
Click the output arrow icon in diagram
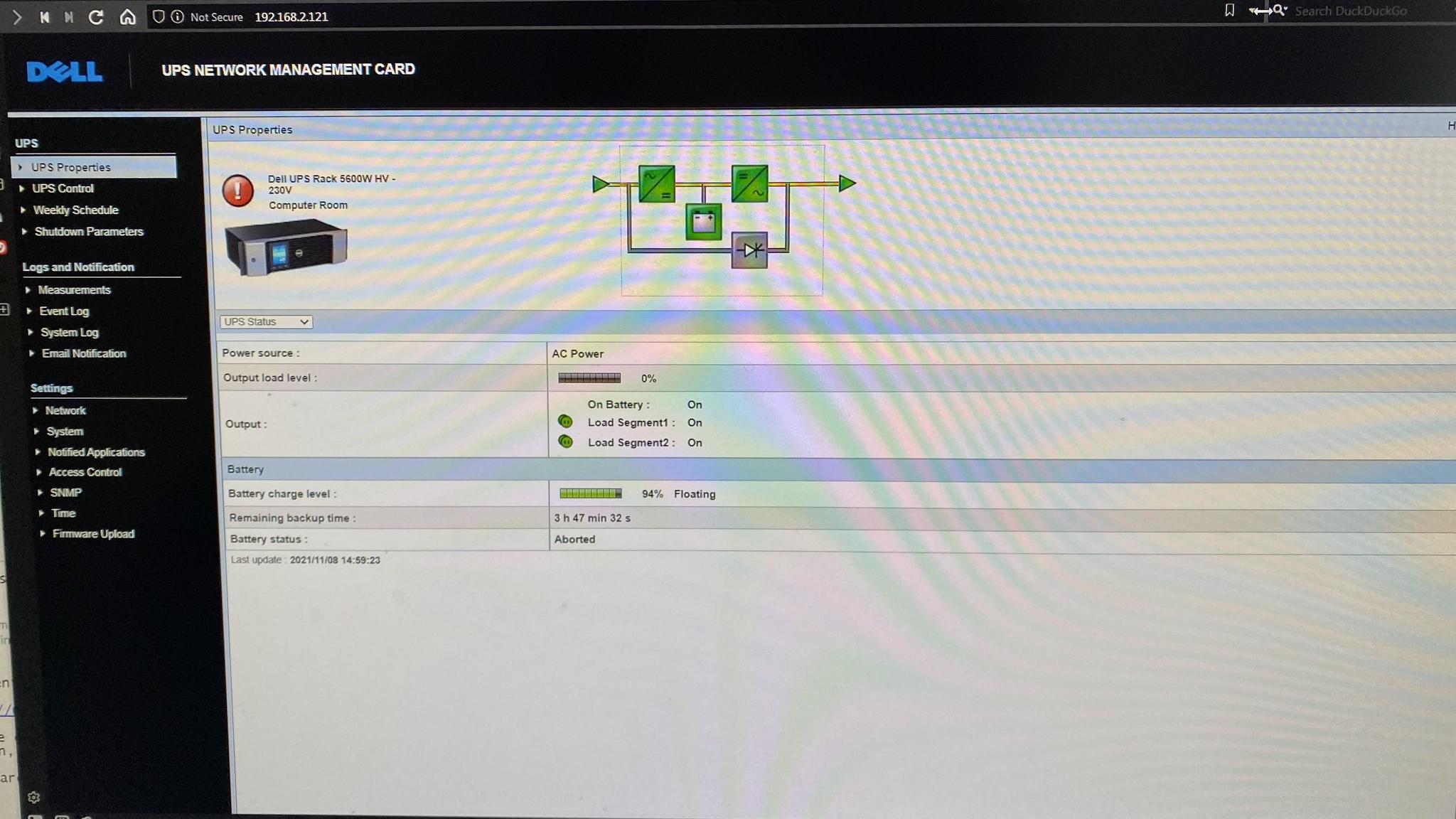[x=847, y=183]
